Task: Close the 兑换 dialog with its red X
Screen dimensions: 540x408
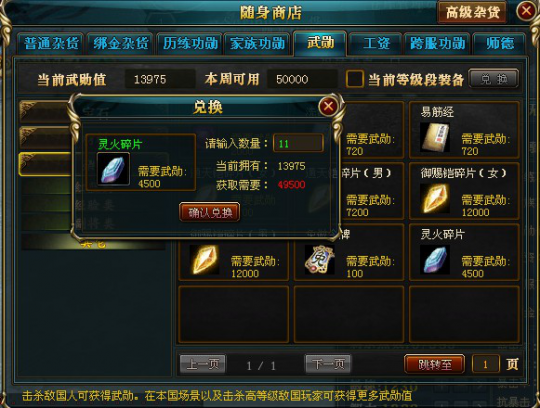Action: pos(328,106)
